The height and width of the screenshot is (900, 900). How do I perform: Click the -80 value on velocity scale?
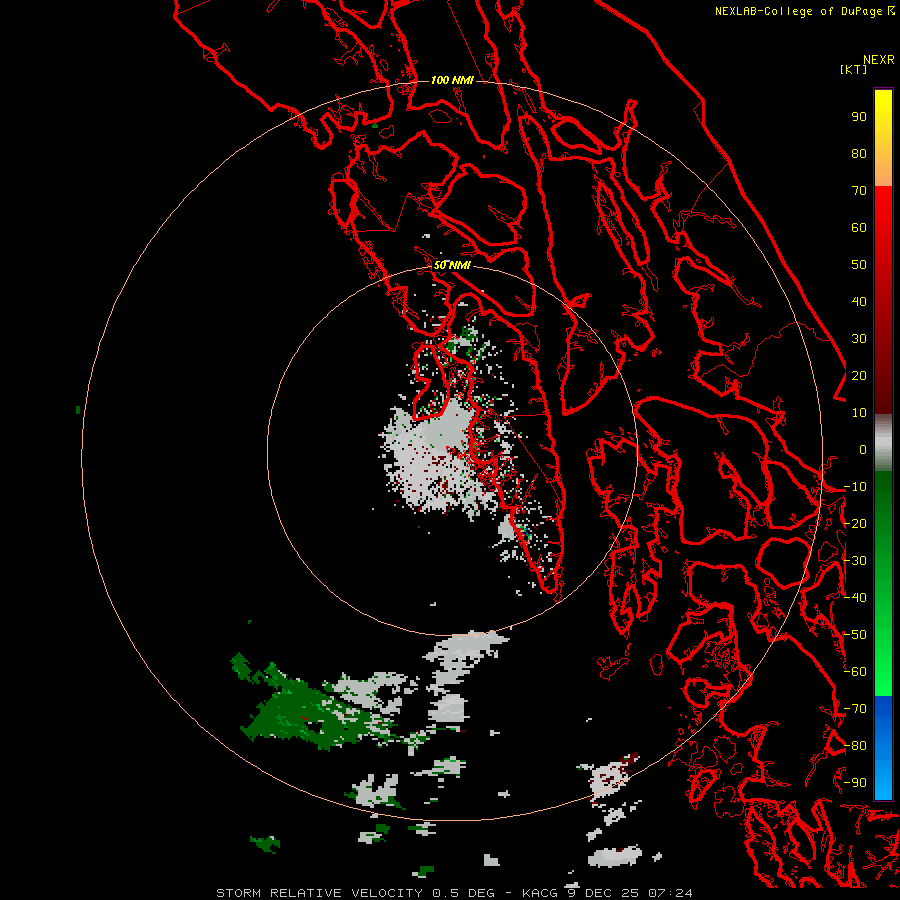pyautogui.click(x=855, y=746)
